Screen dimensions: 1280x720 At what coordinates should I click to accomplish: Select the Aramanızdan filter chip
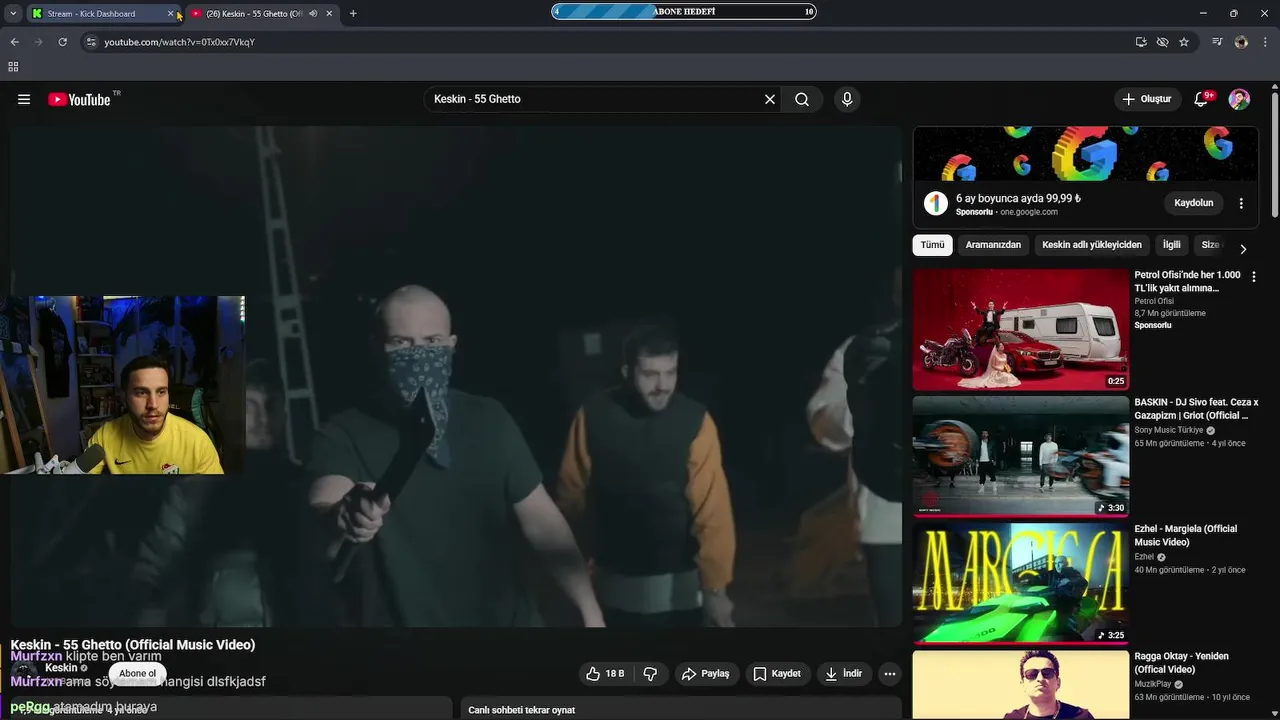point(993,245)
